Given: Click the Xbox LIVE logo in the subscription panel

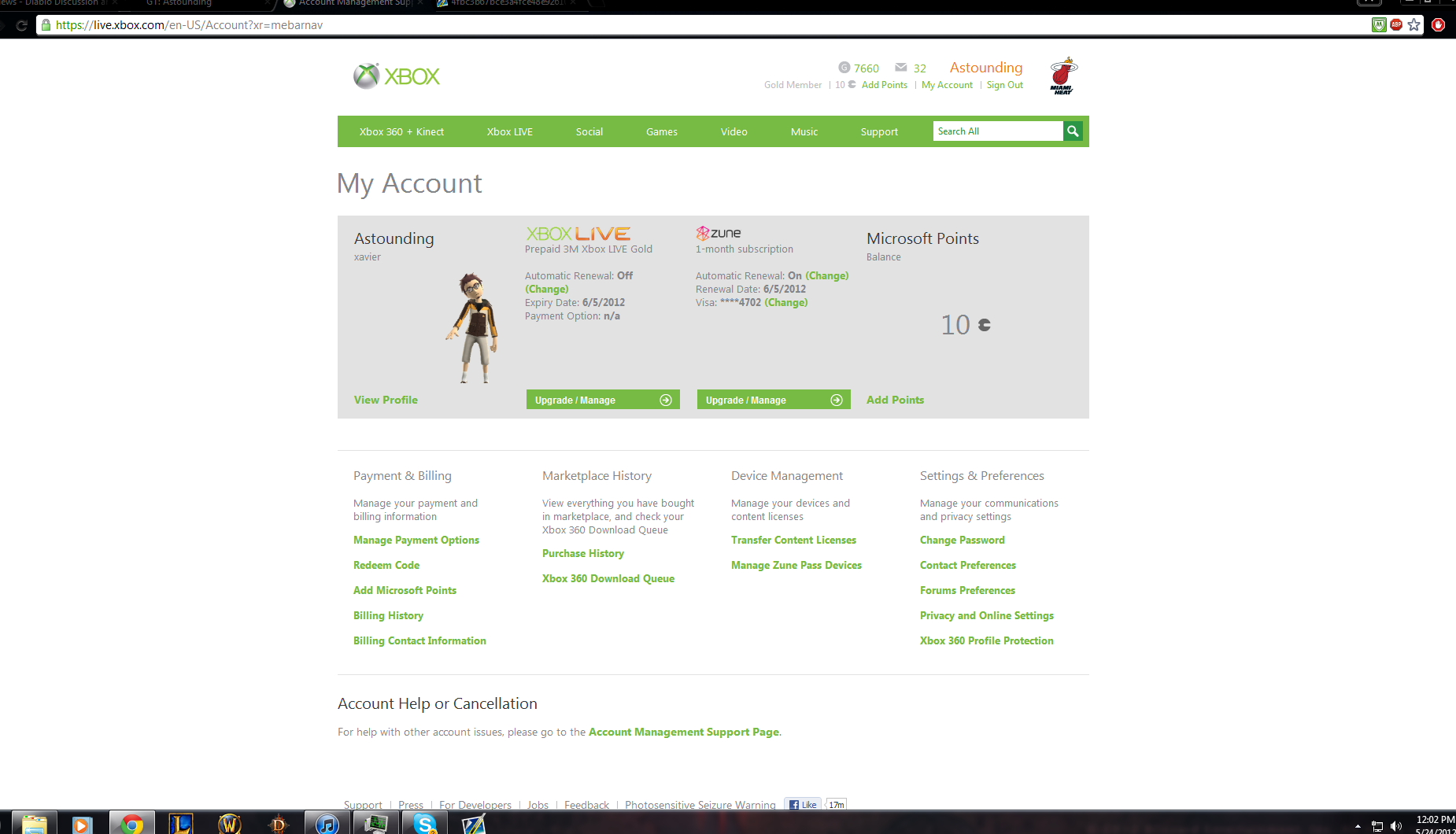Looking at the screenshot, I should click(x=578, y=234).
